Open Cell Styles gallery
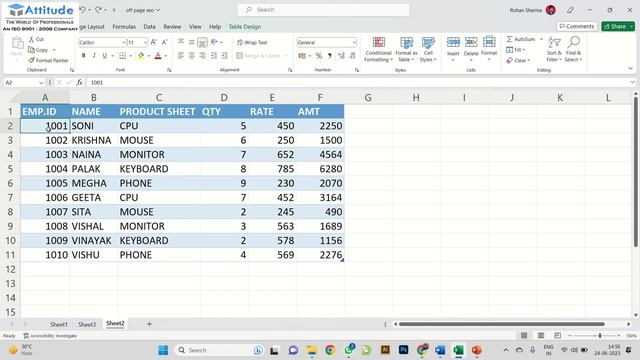The image size is (640, 360). (428, 49)
